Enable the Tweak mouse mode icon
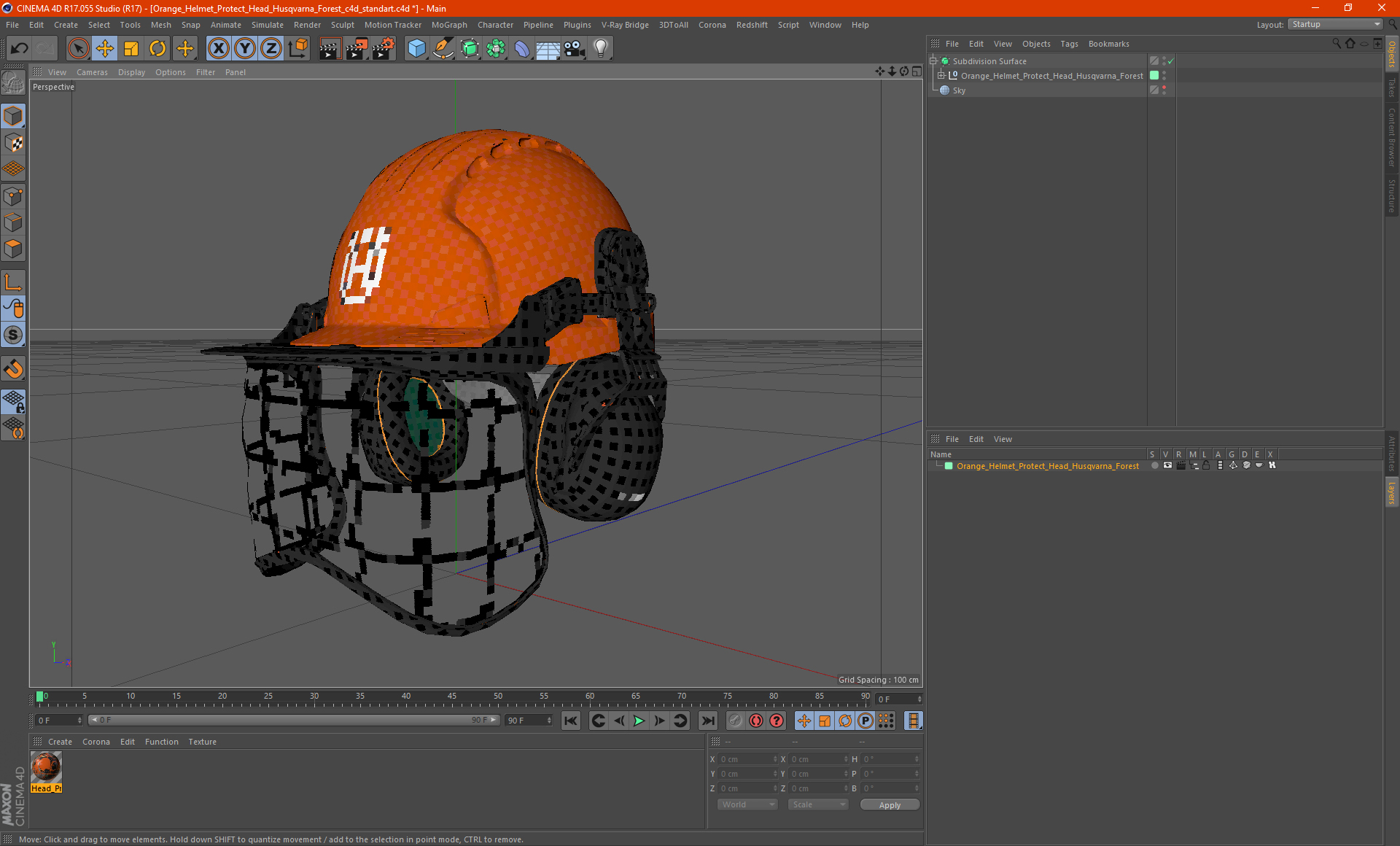1400x846 pixels. coord(13,308)
